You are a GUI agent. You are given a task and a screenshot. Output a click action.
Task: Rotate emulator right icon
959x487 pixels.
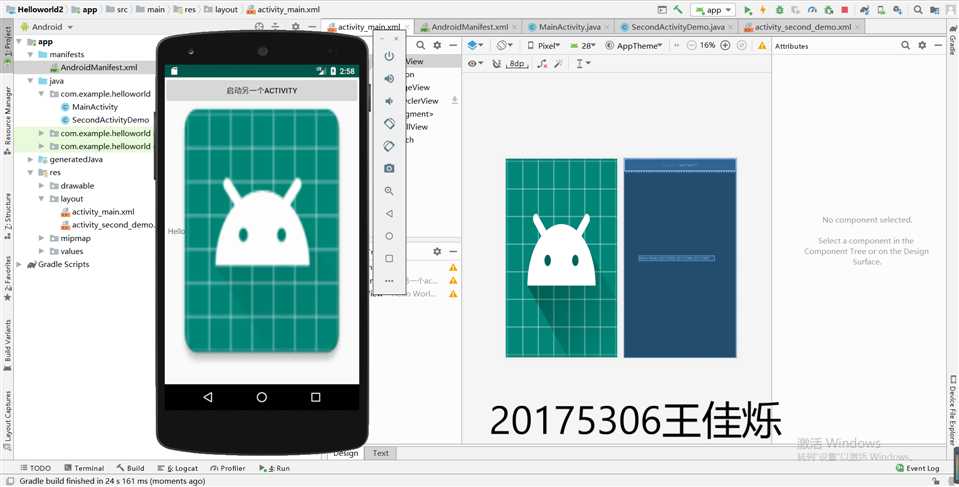[389, 146]
